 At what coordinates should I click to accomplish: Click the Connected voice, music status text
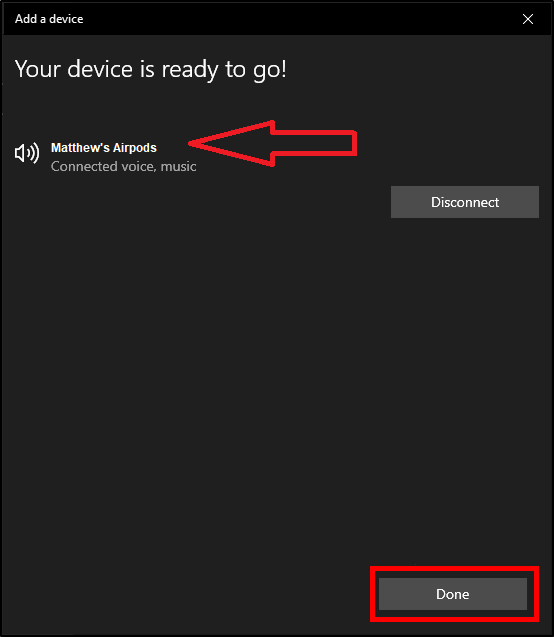click(x=123, y=166)
